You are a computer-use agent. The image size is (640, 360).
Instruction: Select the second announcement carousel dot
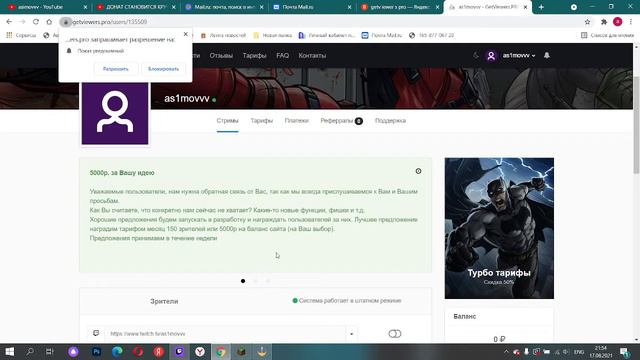[256, 281]
